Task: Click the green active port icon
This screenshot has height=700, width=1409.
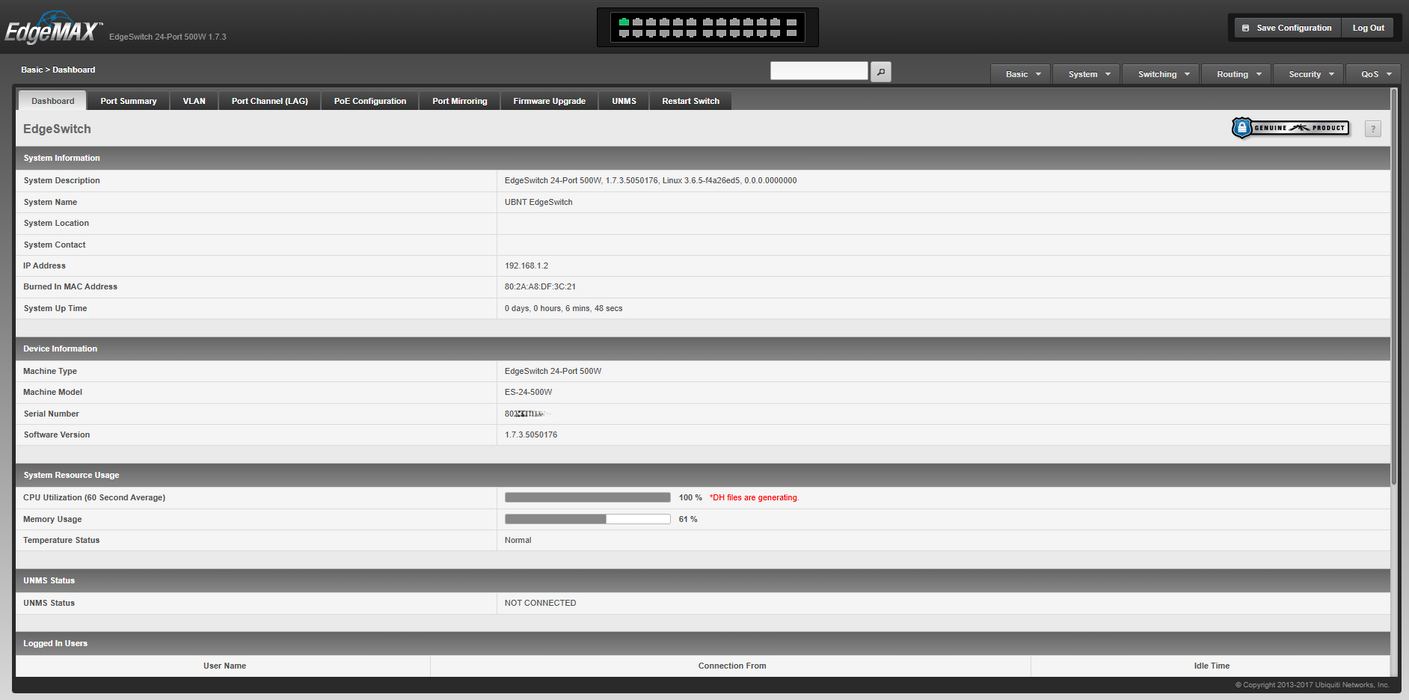Action: click(x=624, y=21)
